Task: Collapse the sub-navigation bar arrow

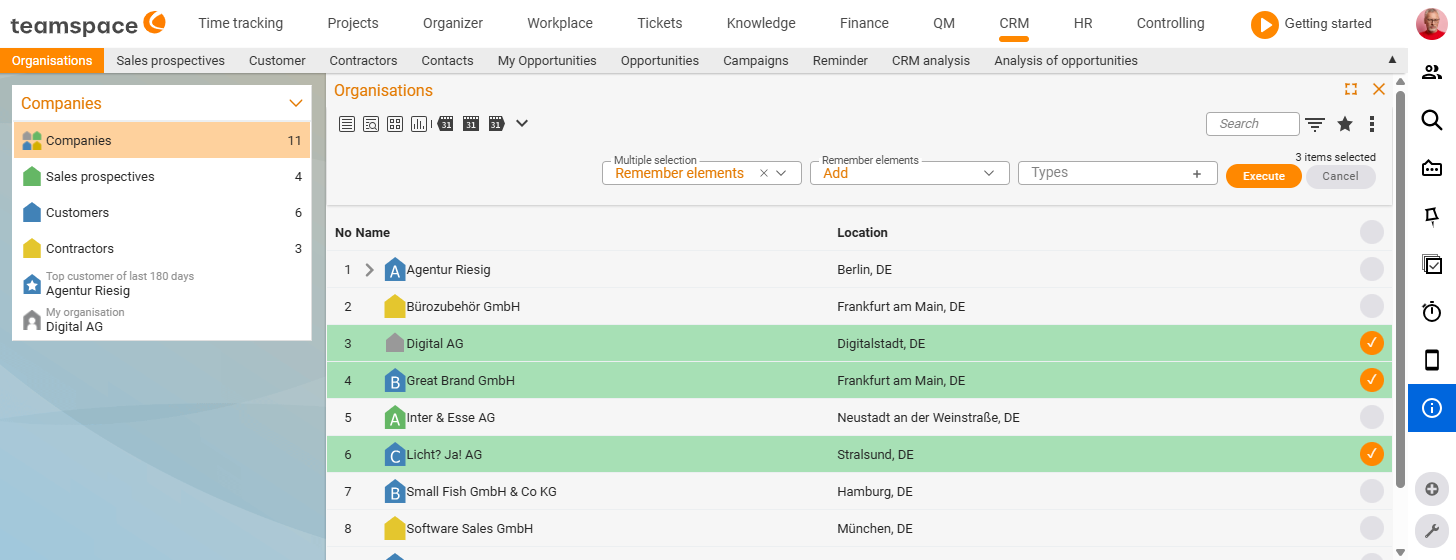Action: point(1393,60)
